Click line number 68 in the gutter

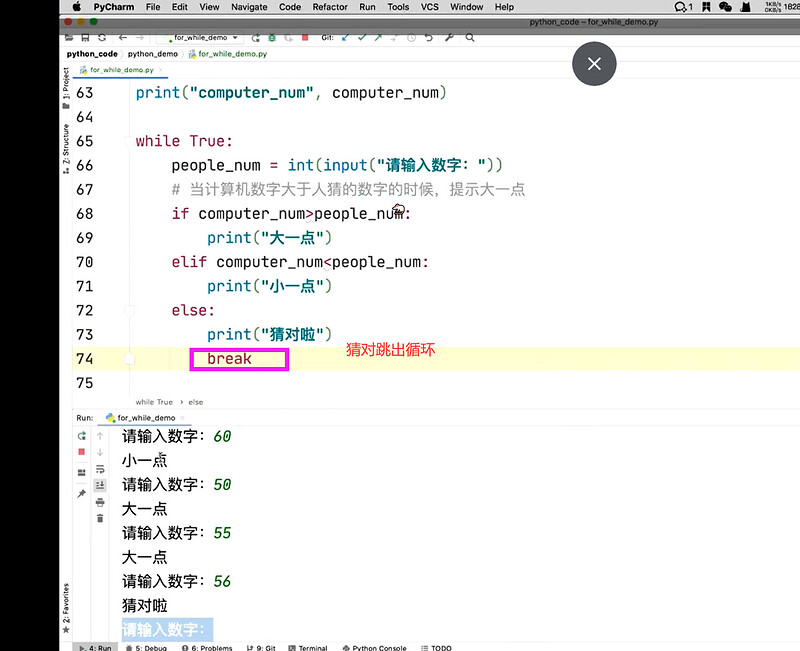(x=85, y=214)
